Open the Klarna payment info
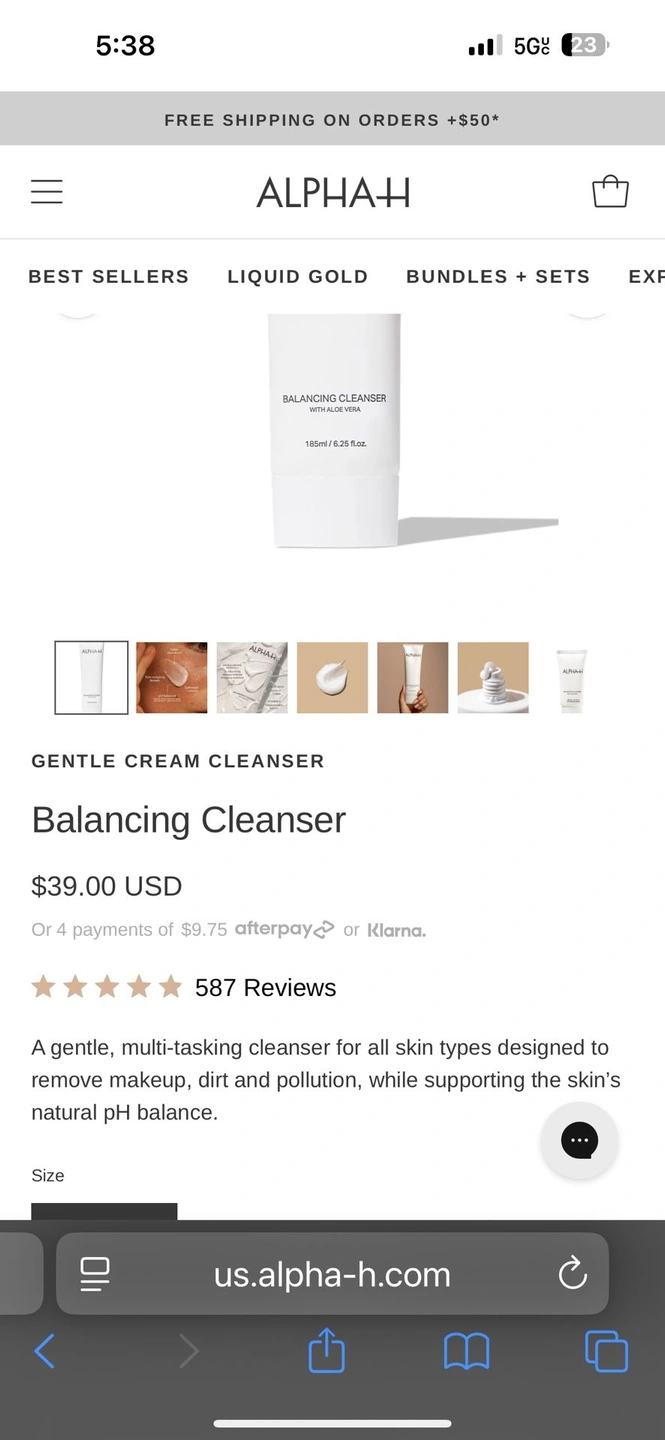 click(396, 930)
